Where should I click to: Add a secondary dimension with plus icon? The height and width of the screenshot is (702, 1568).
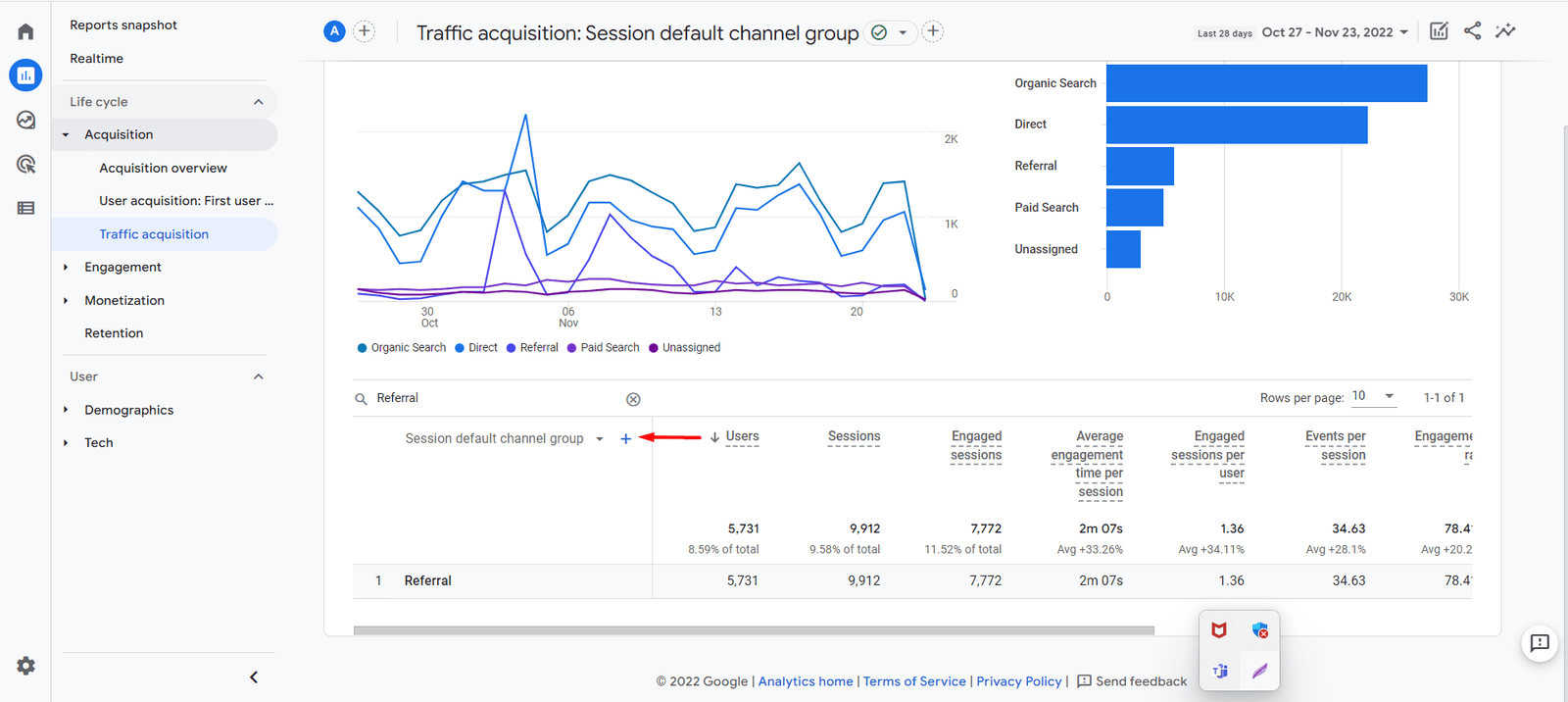pyautogui.click(x=625, y=438)
